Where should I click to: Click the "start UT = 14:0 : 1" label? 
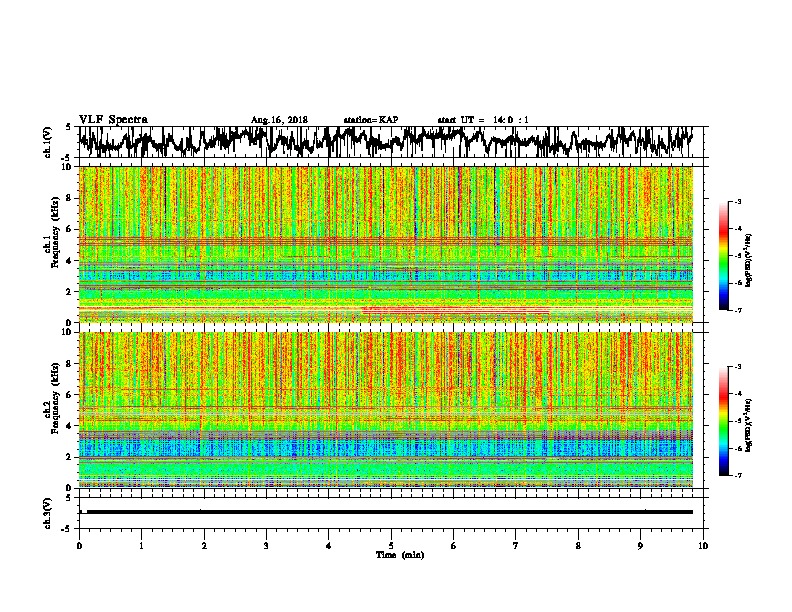pyautogui.click(x=483, y=120)
